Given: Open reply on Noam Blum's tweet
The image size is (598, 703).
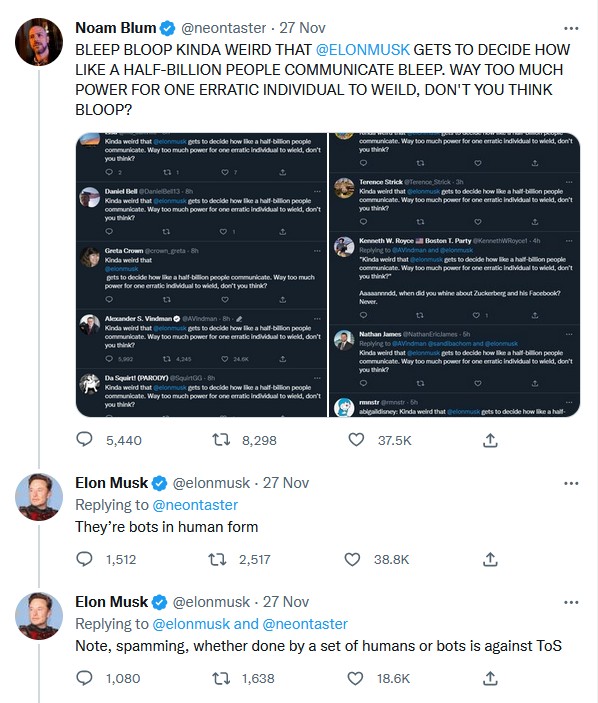Looking at the screenshot, I should pos(84,439).
